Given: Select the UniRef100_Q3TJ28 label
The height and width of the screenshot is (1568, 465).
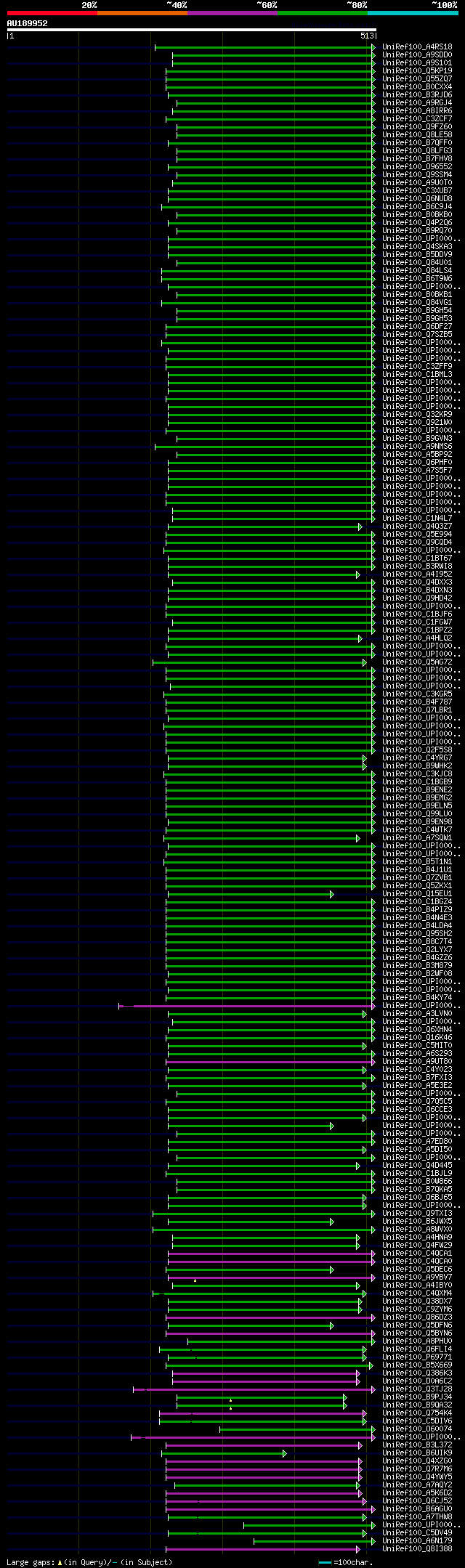Looking at the screenshot, I should 417,1389.
